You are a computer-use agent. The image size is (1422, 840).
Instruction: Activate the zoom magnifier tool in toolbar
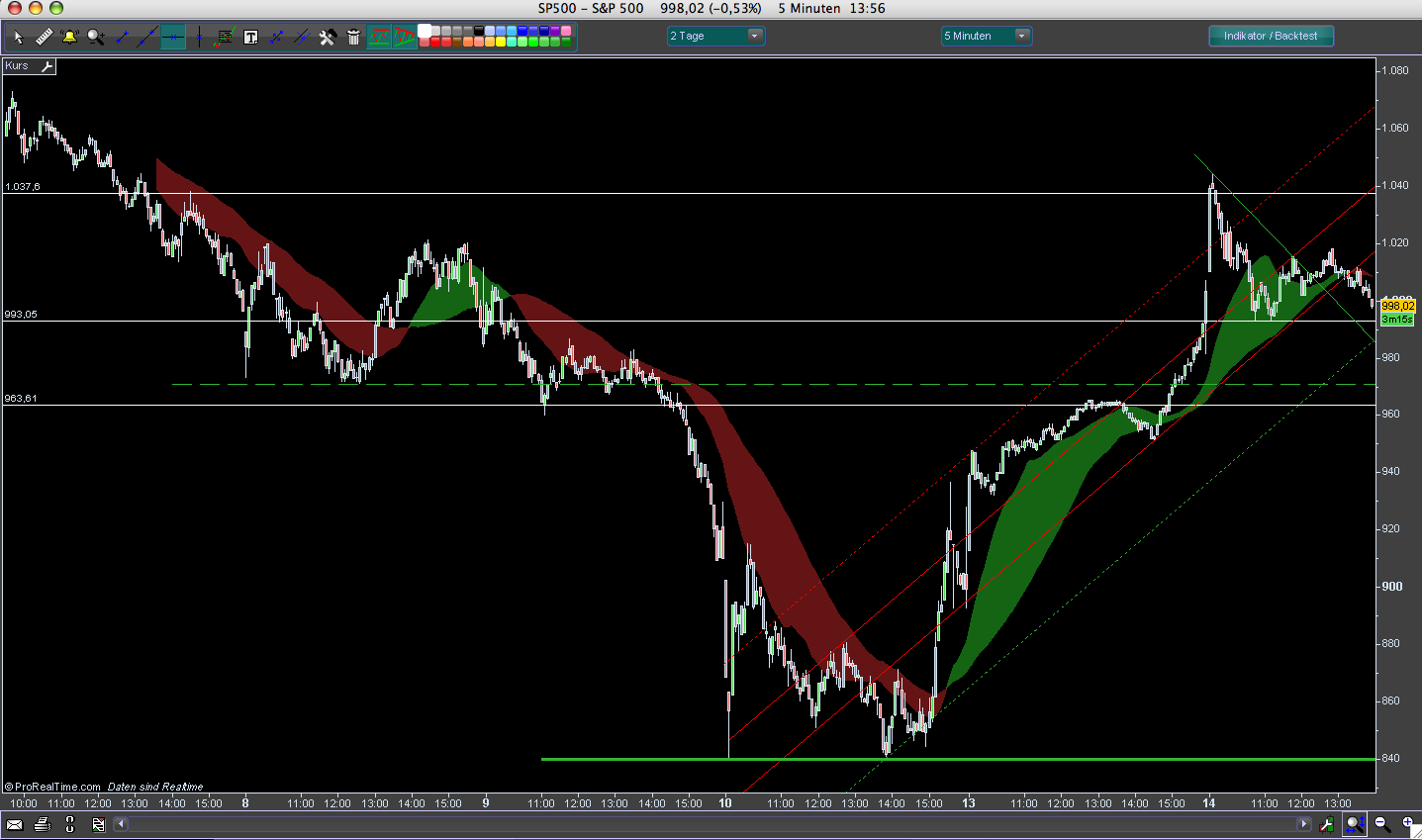(95, 38)
